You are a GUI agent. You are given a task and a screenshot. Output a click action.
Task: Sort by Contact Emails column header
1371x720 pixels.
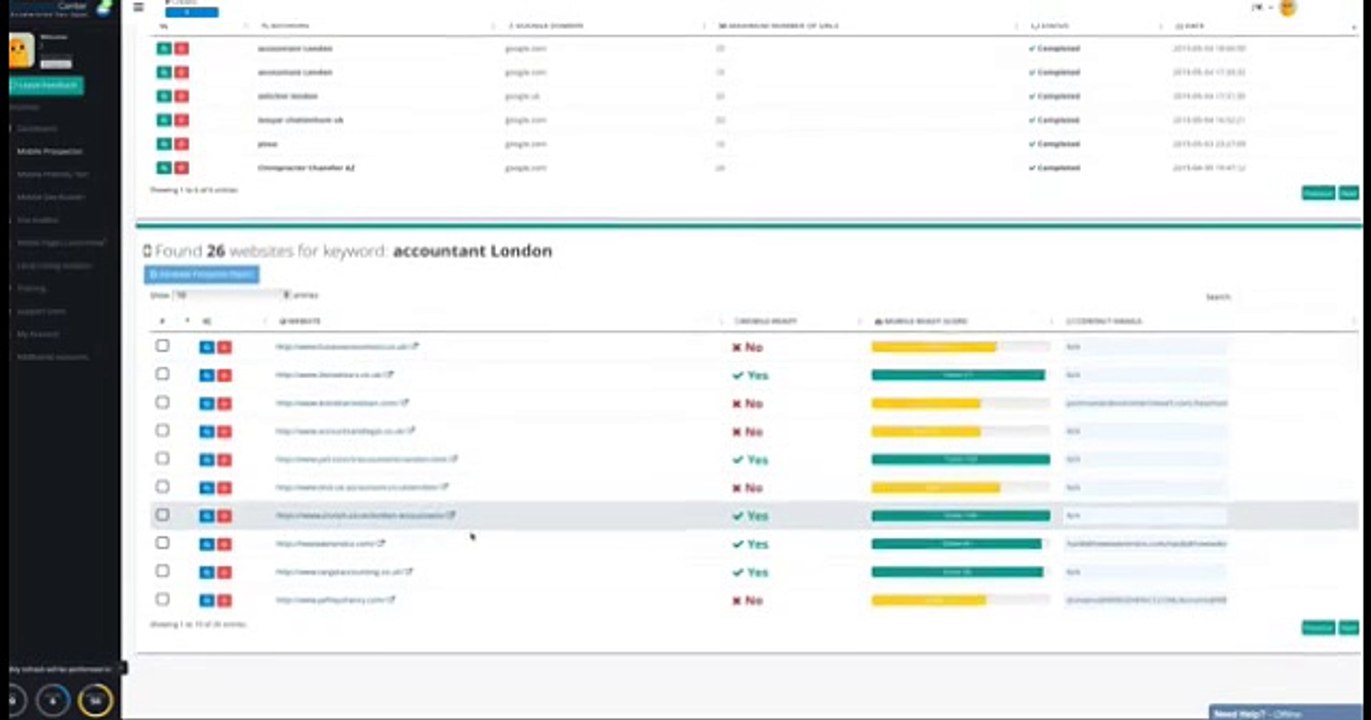pyautogui.click(x=1104, y=321)
